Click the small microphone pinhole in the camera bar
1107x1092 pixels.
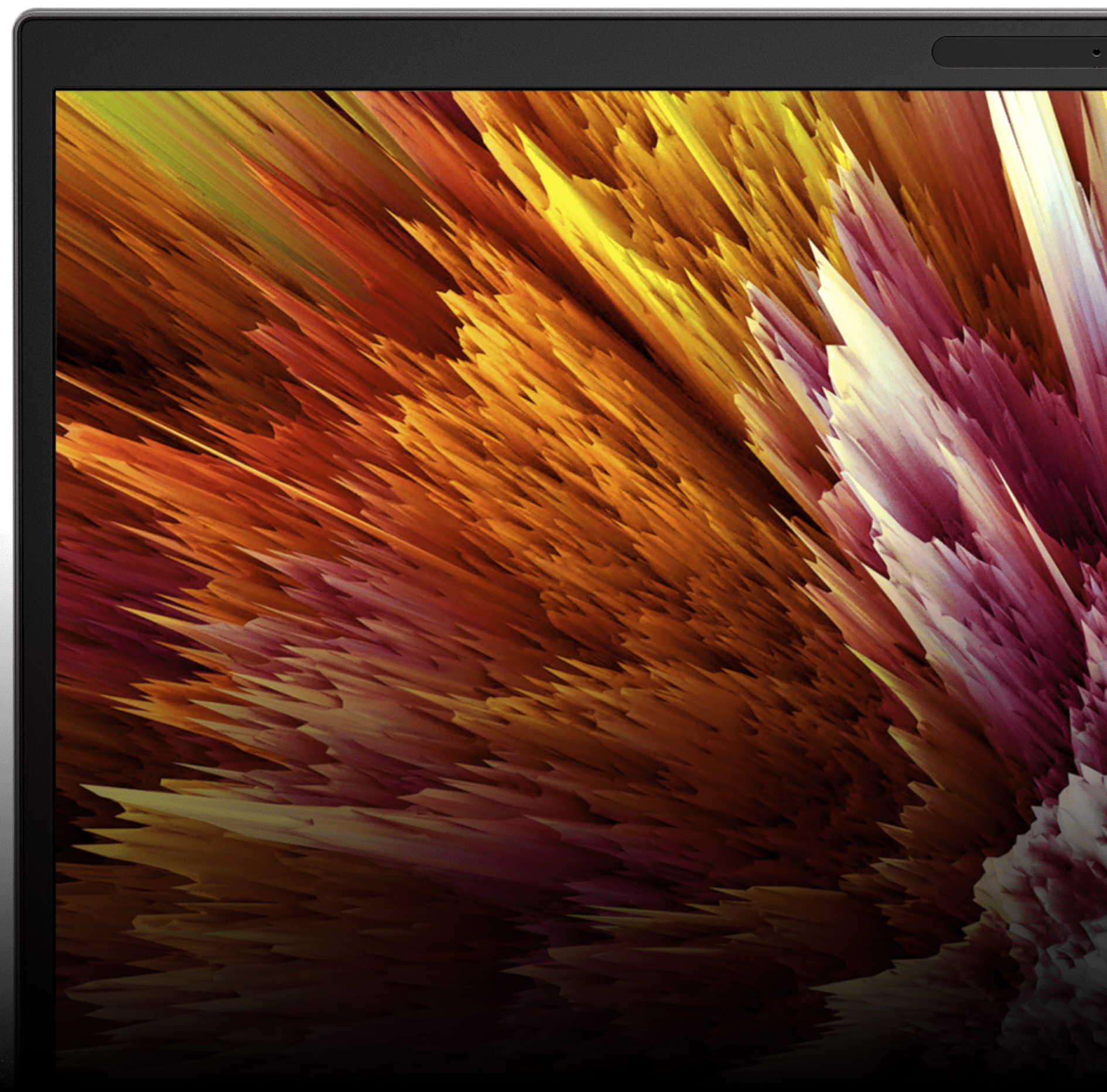tap(1096, 52)
